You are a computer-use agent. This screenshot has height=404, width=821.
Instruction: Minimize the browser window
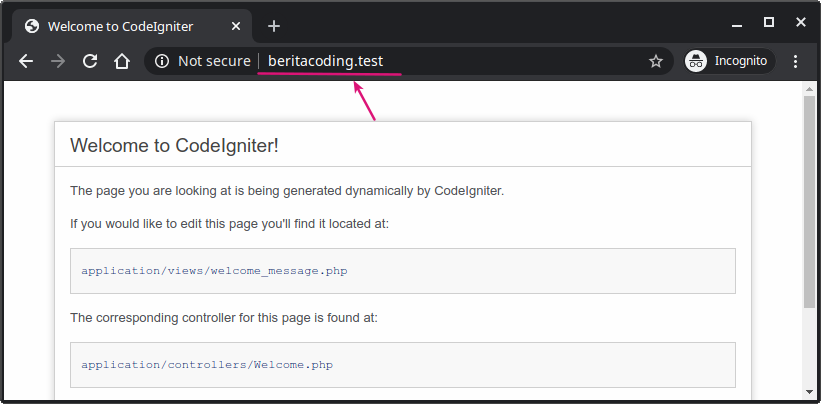[x=738, y=22]
